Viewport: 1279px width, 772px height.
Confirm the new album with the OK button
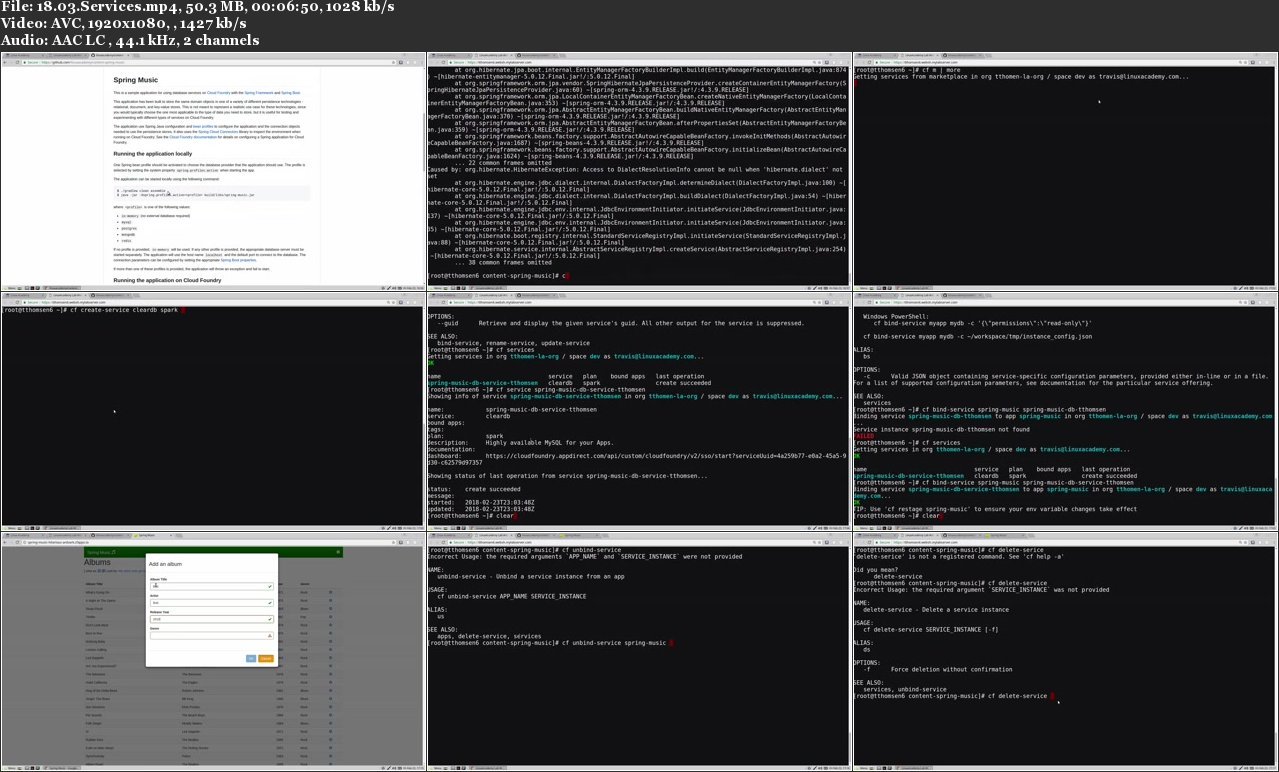coord(251,658)
